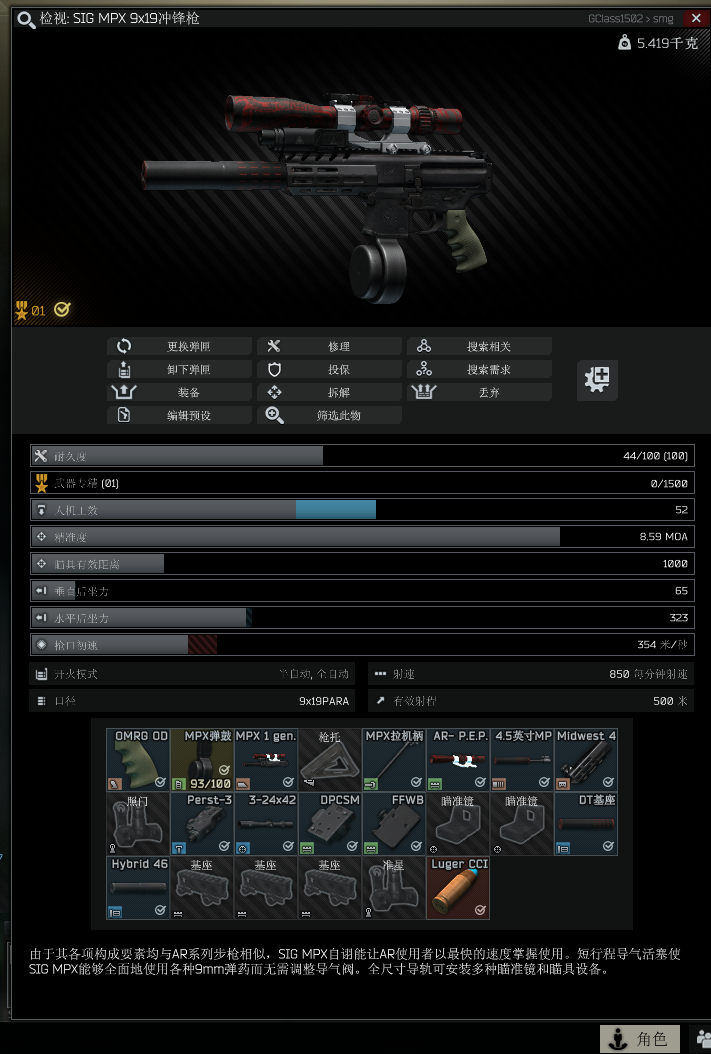
Task: Click the Luger CCI ammo icon
Action: (458, 887)
